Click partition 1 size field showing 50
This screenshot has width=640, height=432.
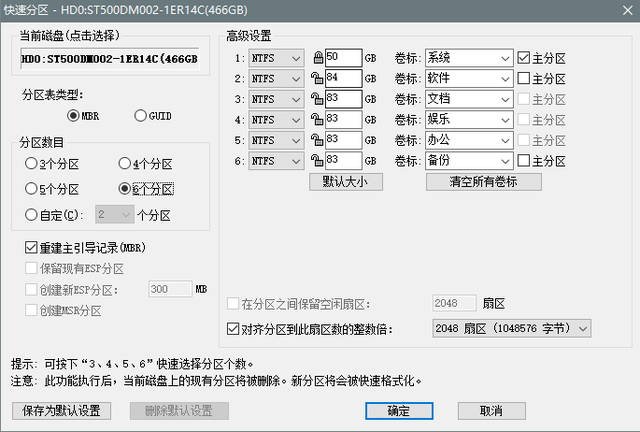coord(343,58)
